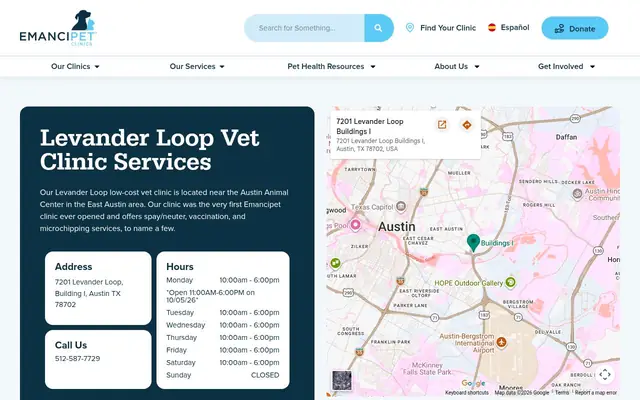This screenshot has width=640, height=400.
Task: Click the Google logo on the map
Action: point(473,383)
